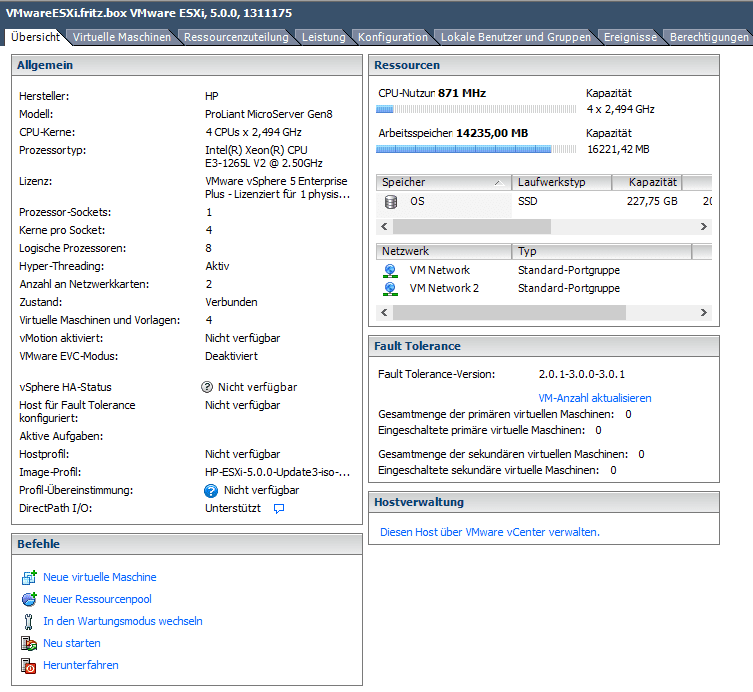Click Diesen Host über VMware vCenter verwalten
The width and height of the screenshot is (753, 692).
(490, 532)
